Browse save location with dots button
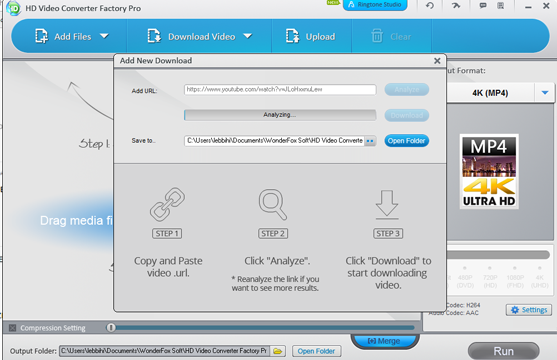 (370, 141)
